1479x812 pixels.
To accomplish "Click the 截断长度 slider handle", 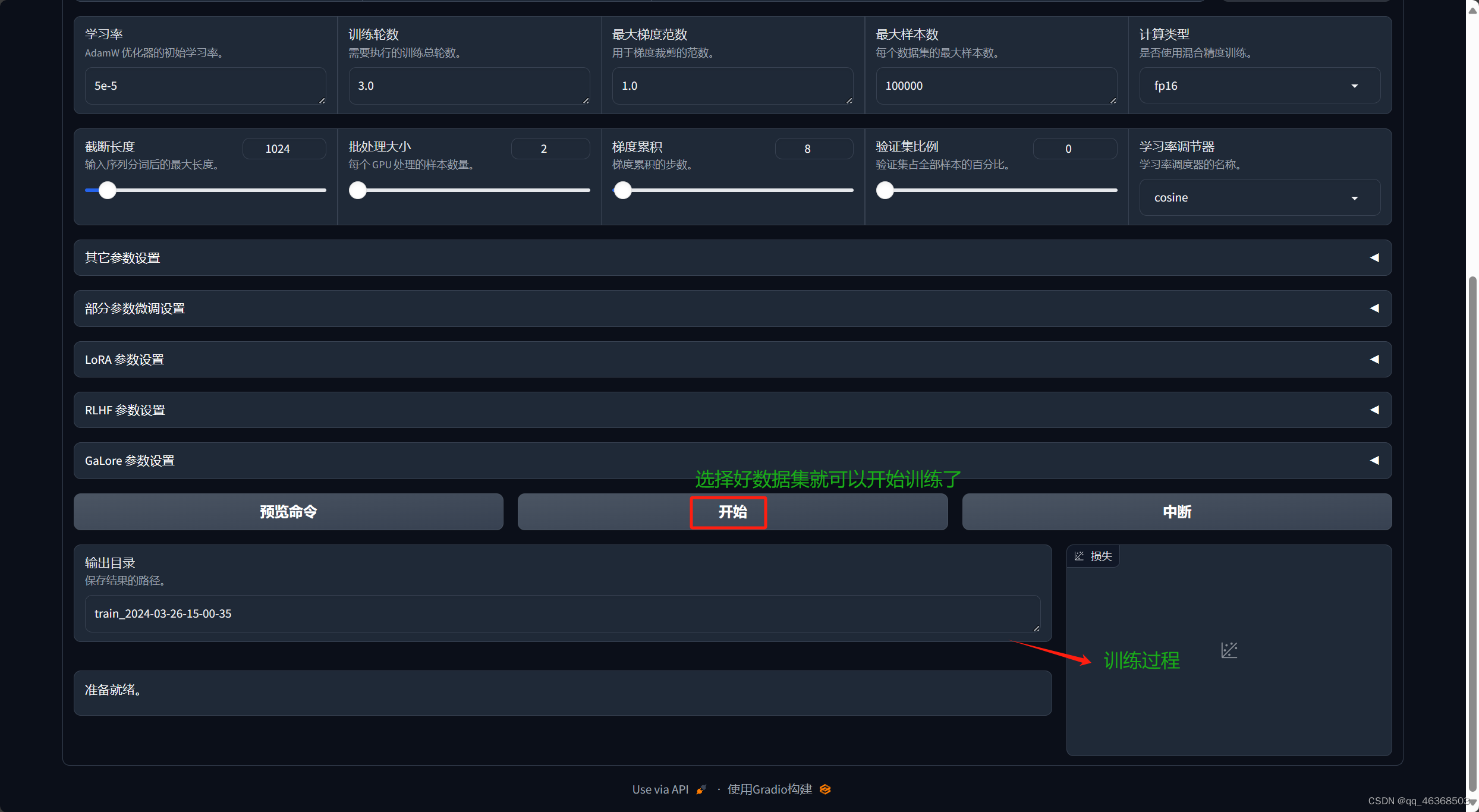I will point(108,190).
